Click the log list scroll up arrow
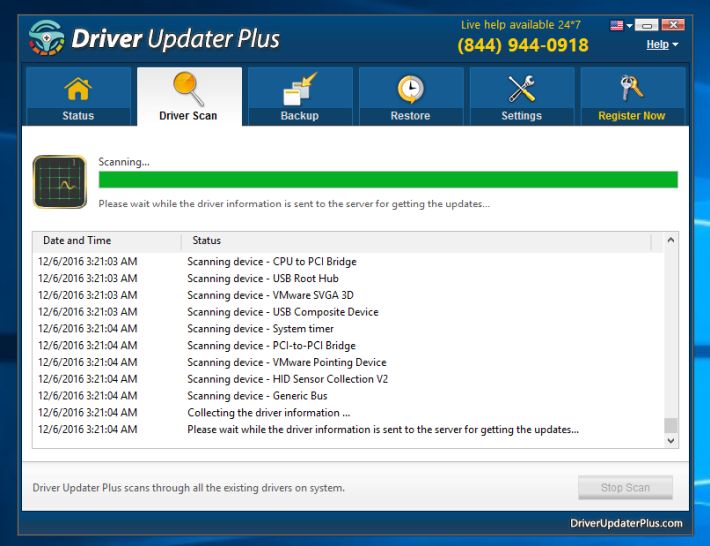The width and height of the screenshot is (710, 546). tap(671, 240)
